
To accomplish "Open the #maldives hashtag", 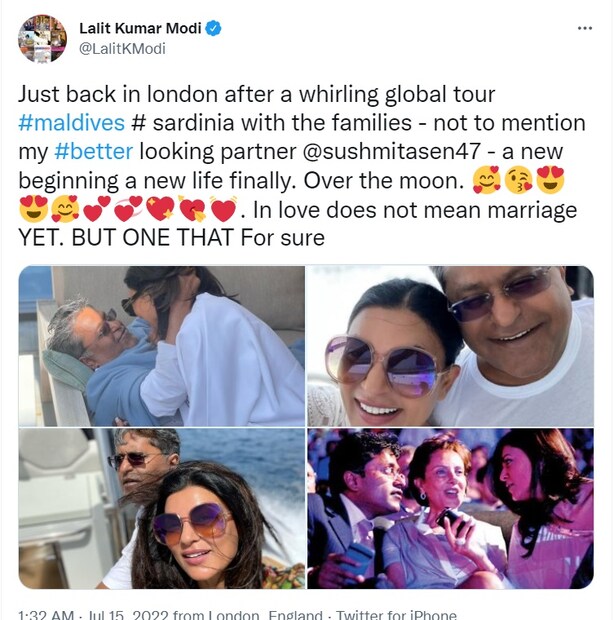I will click(x=70, y=123).
